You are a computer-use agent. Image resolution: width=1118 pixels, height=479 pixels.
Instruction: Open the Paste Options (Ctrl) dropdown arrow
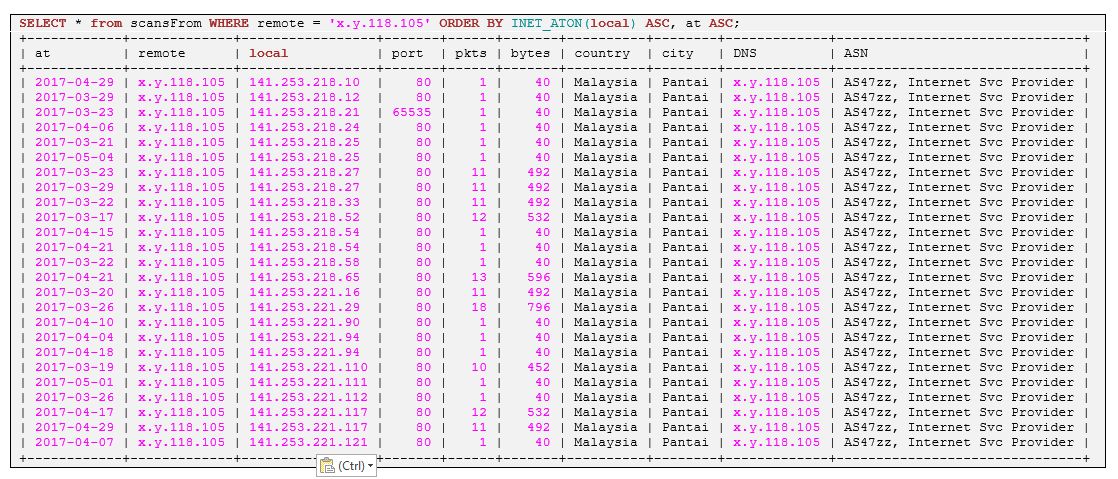[x=370, y=466]
